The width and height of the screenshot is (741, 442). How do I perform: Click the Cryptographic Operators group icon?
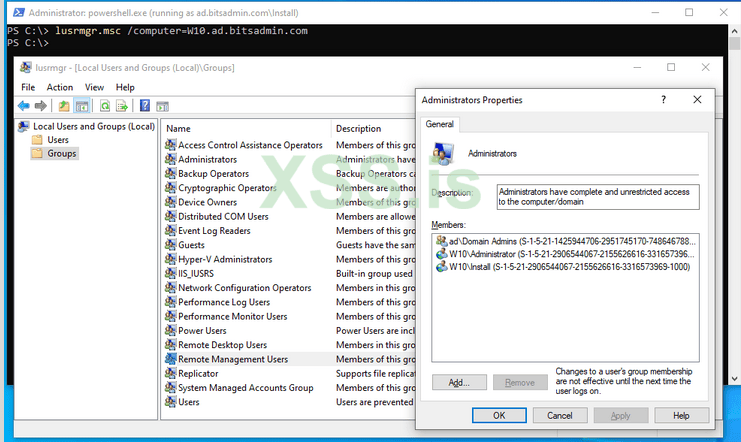click(x=170, y=188)
